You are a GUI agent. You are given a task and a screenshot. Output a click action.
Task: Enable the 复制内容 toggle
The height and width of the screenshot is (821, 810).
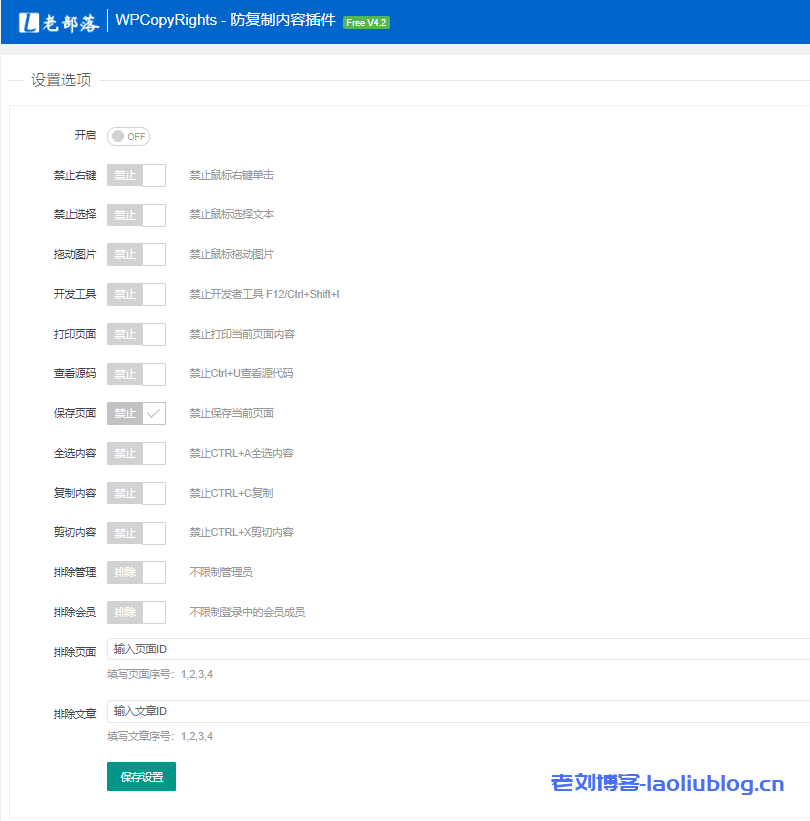136,493
